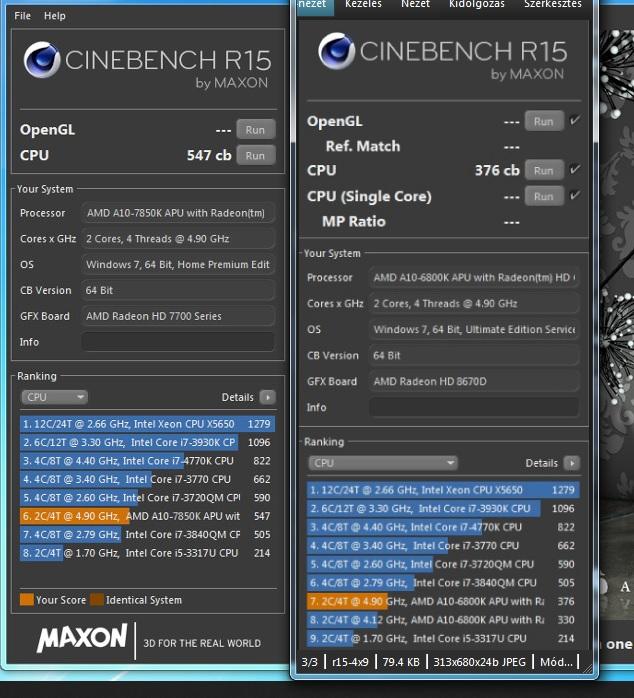Click the AMD Radeon HD 7700 Series field
This screenshot has height=698, width=634.
click(x=178, y=316)
